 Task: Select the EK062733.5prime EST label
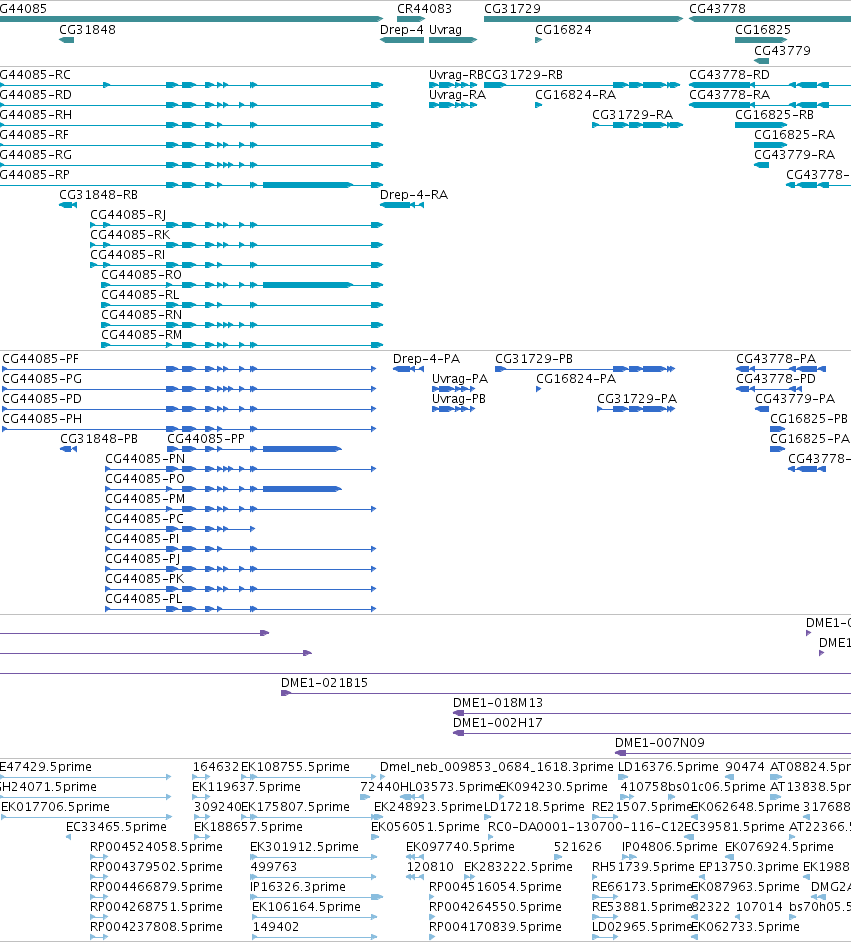click(745, 926)
